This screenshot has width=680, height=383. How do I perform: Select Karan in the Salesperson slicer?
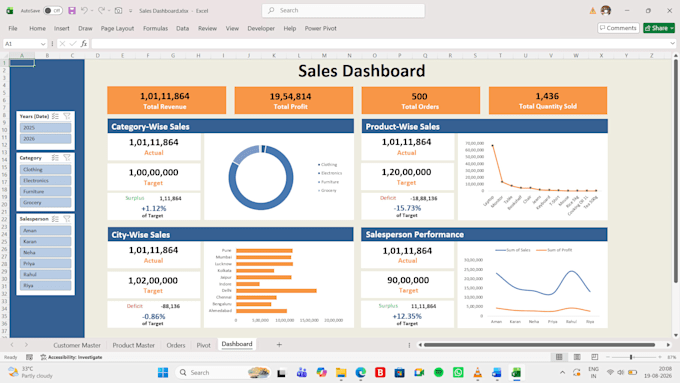(45, 242)
